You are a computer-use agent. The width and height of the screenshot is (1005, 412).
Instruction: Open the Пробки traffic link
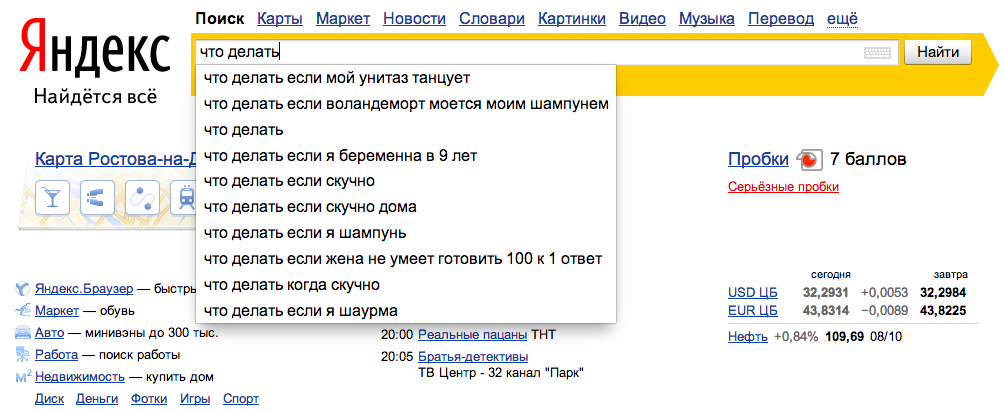click(758, 159)
